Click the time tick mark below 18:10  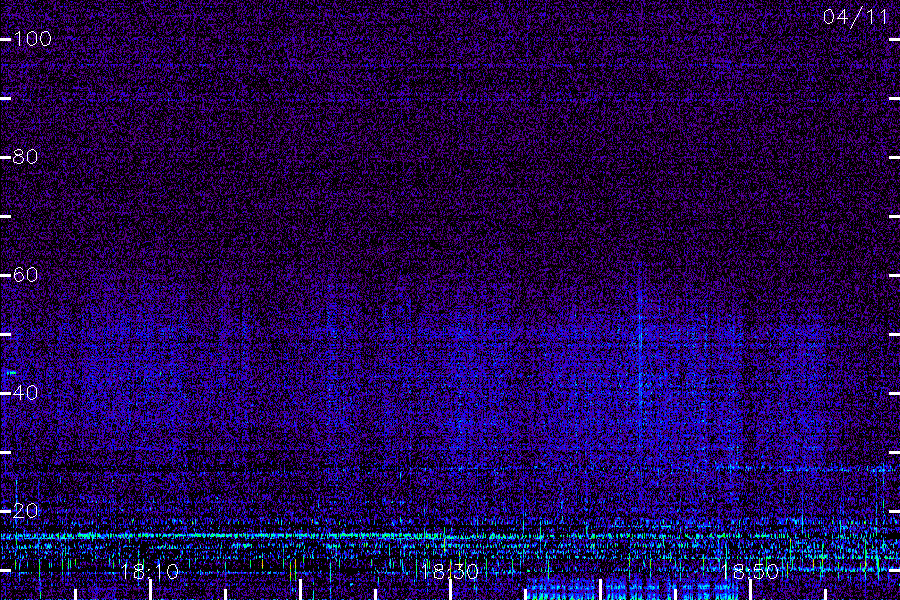(150, 590)
